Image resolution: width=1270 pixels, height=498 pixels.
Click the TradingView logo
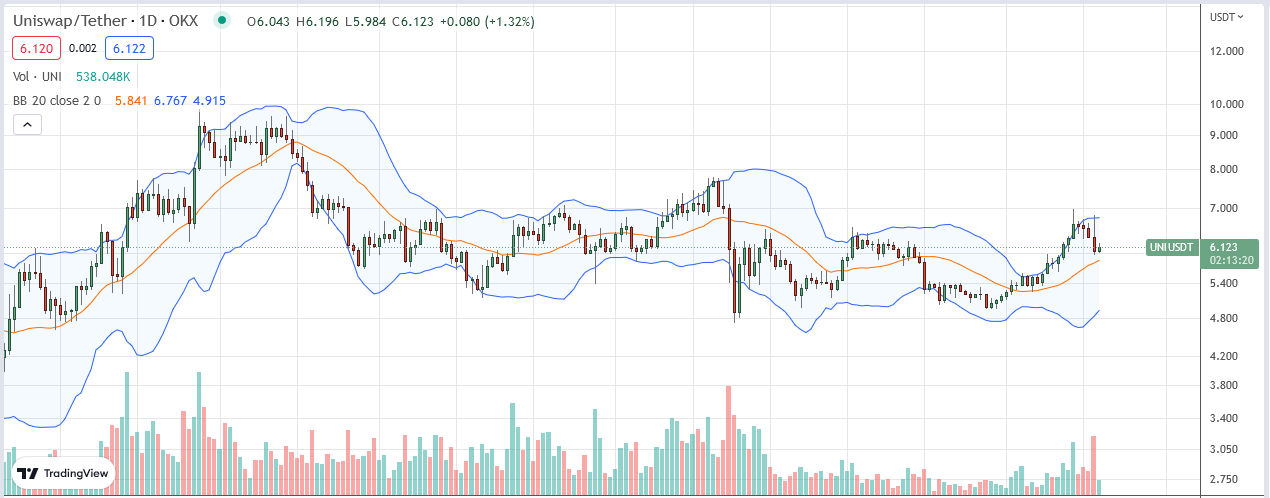62,474
